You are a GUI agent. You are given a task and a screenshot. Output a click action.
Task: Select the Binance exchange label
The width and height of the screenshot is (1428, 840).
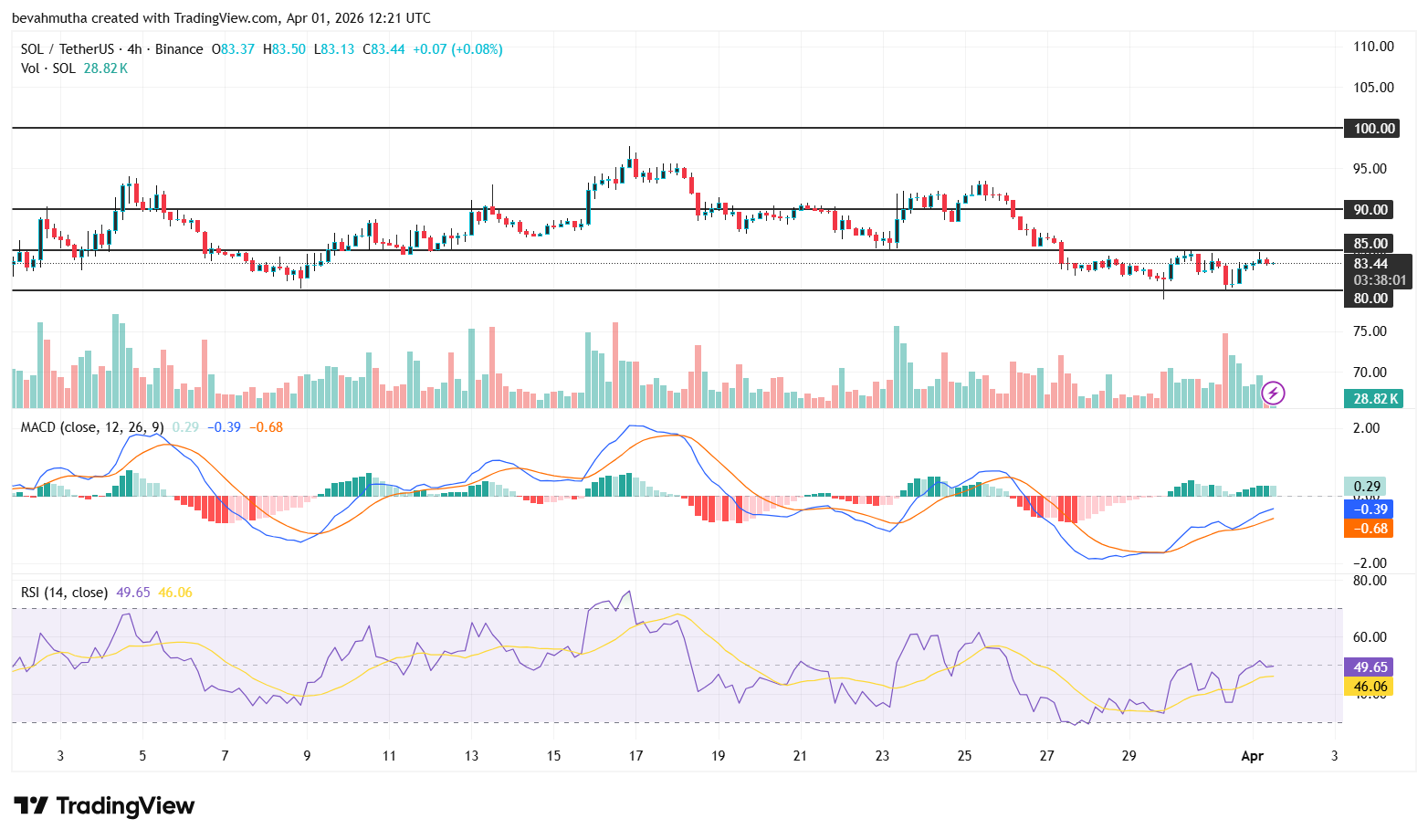click(179, 49)
